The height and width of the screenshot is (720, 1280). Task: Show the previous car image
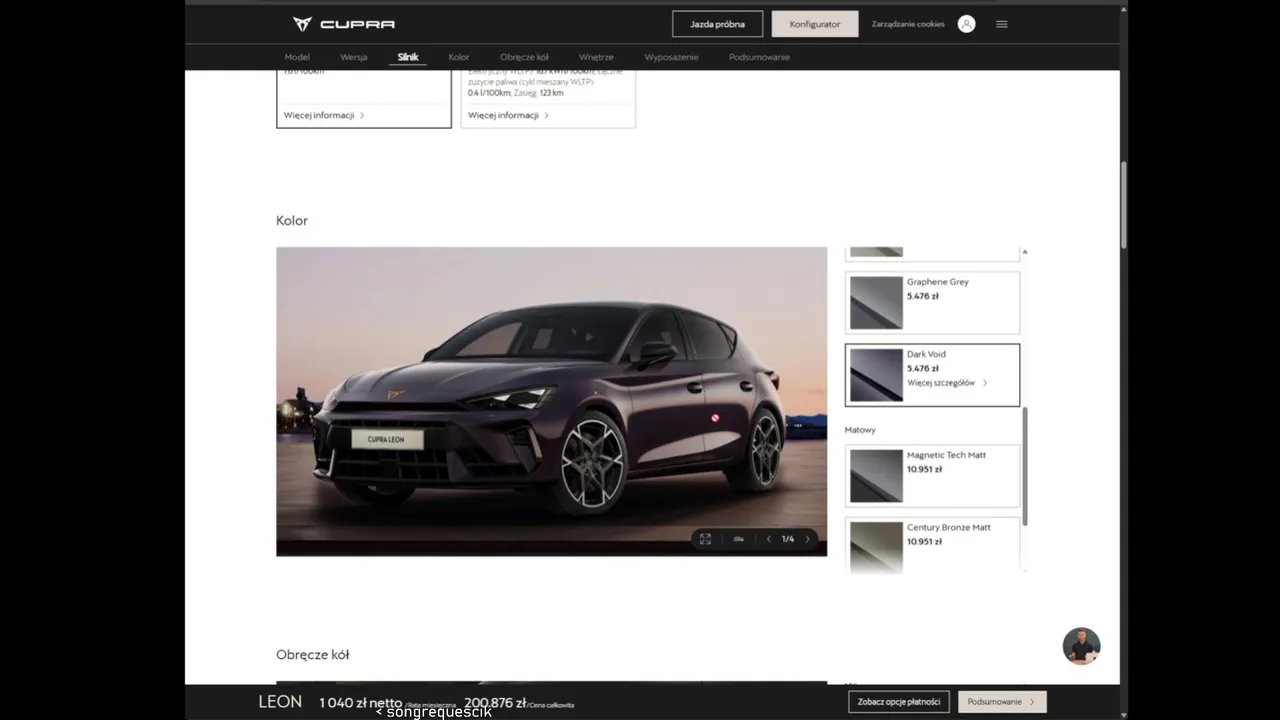[769, 539]
